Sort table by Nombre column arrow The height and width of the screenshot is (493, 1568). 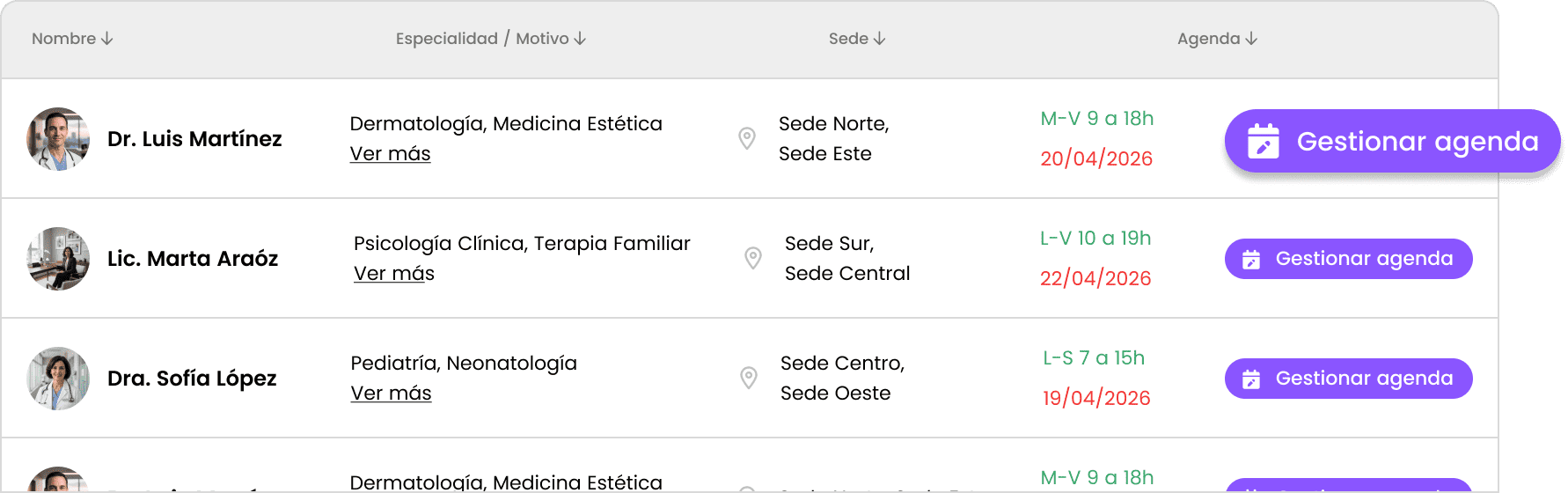click(107, 39)
